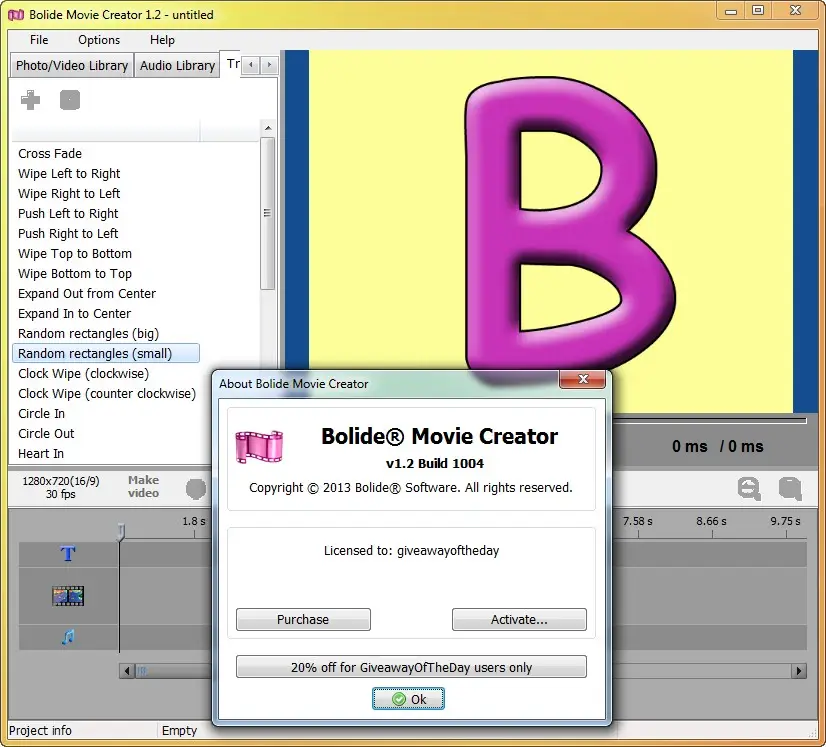The height and width of the screenshot is (747, 826).
Task: Click the text track T icon
Action: [x=68, y=554]
